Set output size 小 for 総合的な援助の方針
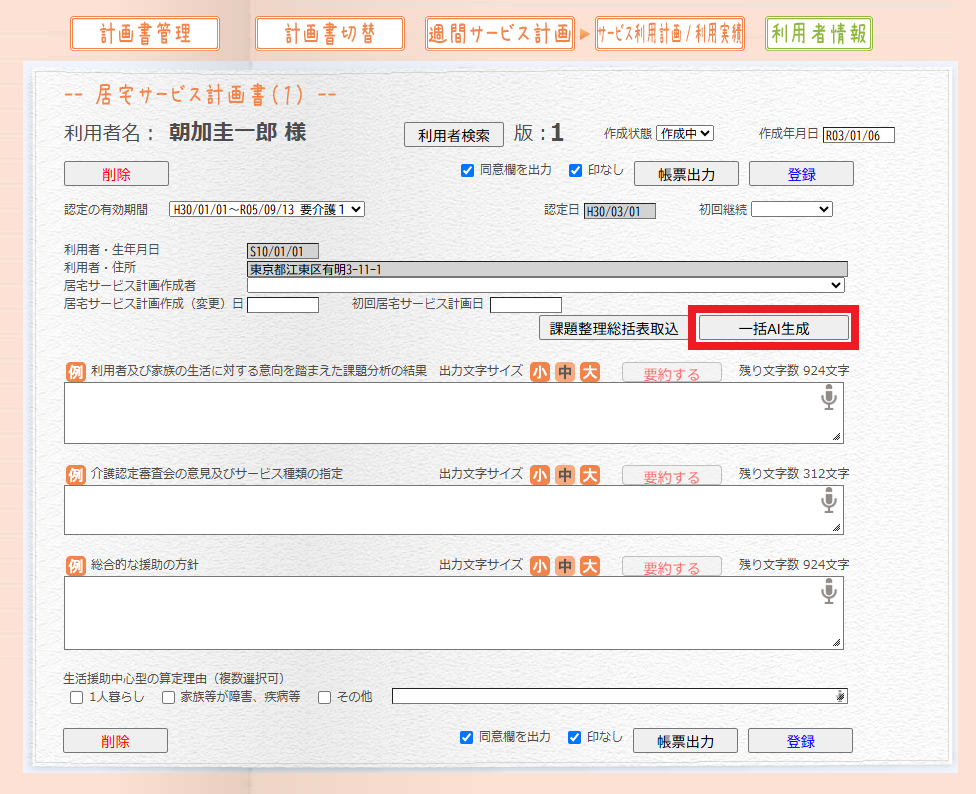Viewport: 976px width, 794px height. 540,566
